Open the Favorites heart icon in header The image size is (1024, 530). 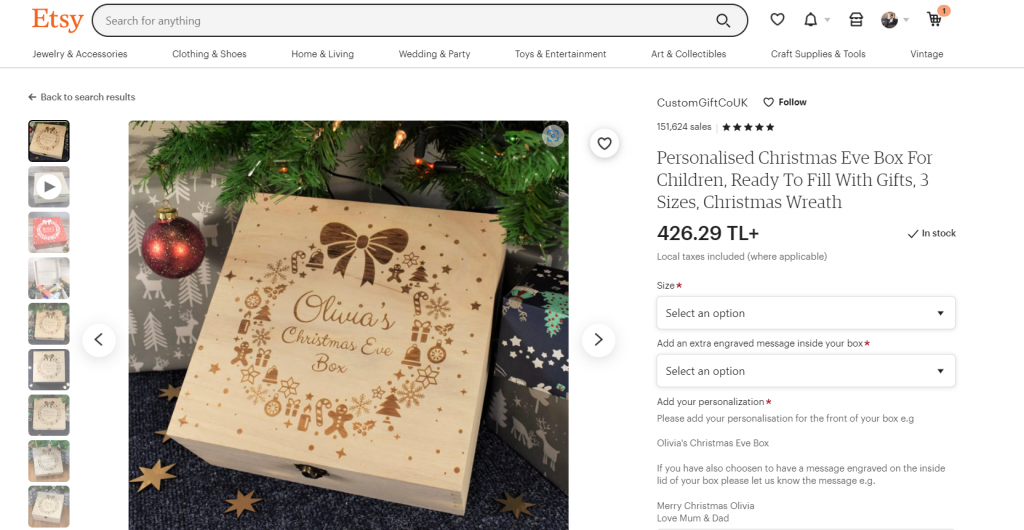(776, 20)
